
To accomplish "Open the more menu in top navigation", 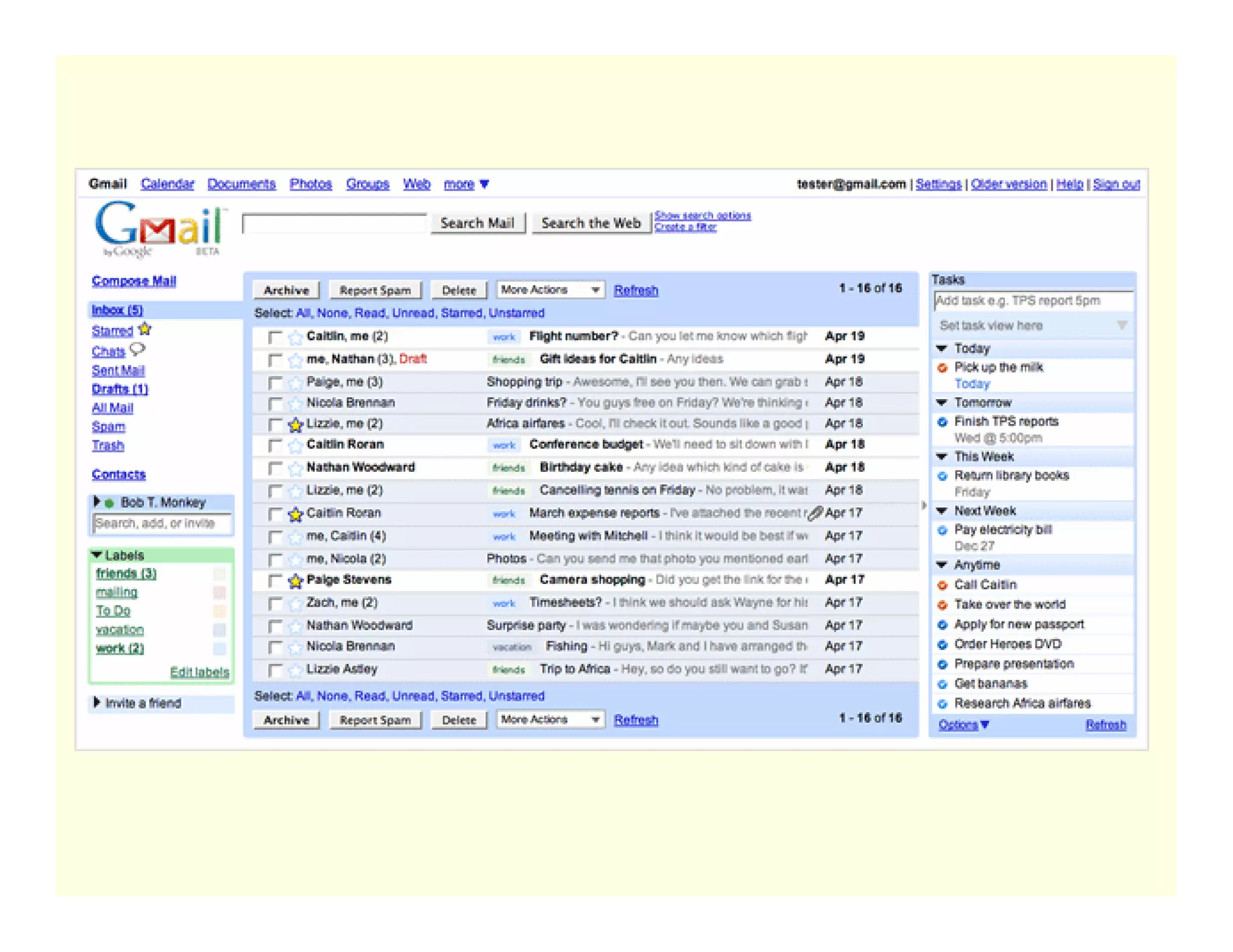I will [466, 184].
